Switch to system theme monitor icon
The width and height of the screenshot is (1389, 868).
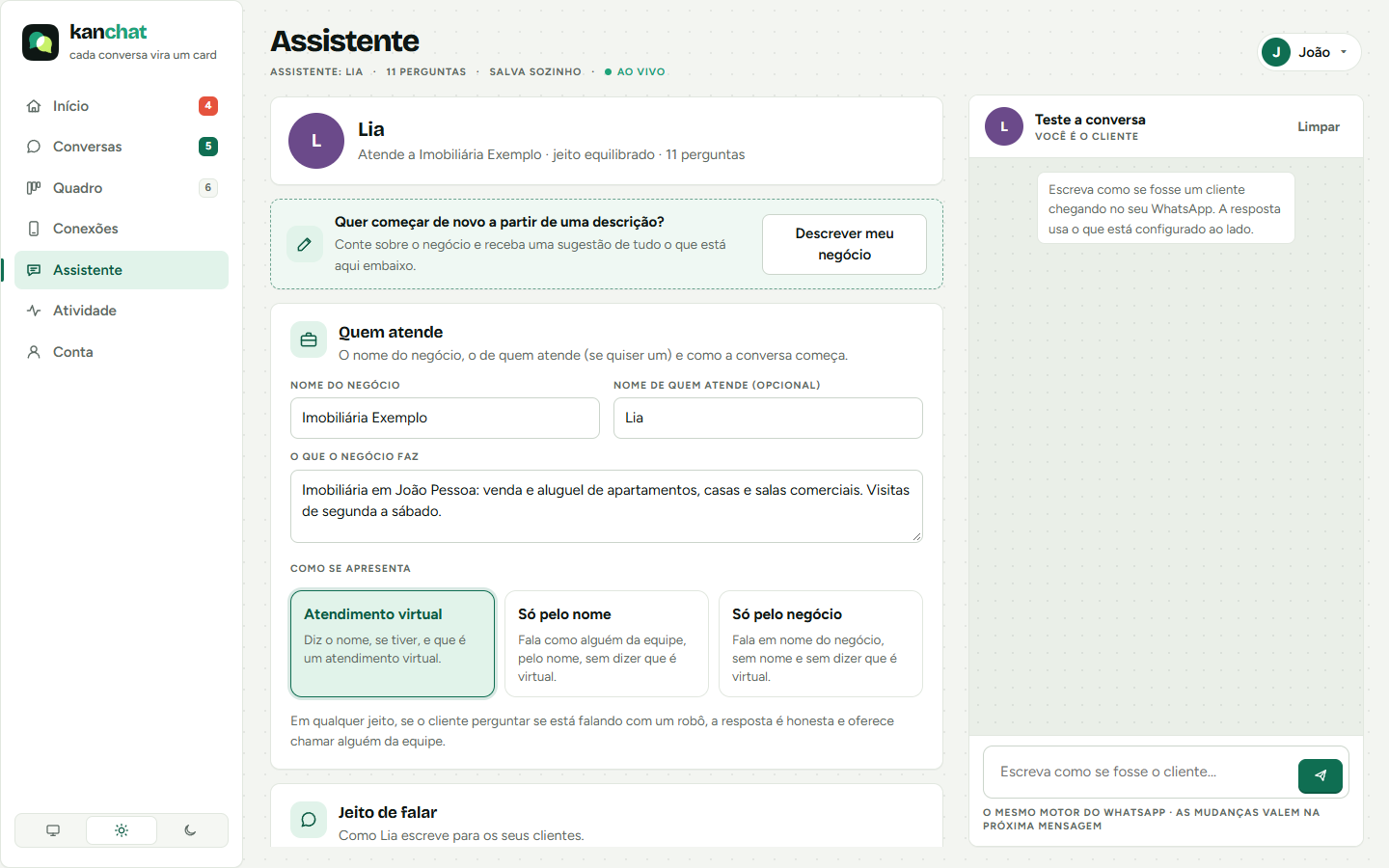pyautogui.click(x=53, y=830)
